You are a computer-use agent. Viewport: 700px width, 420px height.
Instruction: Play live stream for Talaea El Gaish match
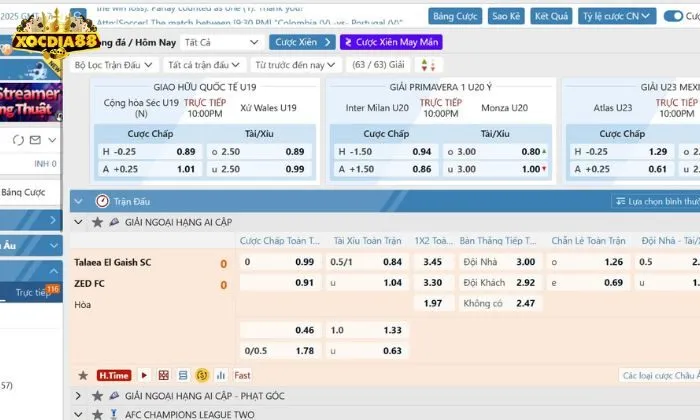pos(143,375)
